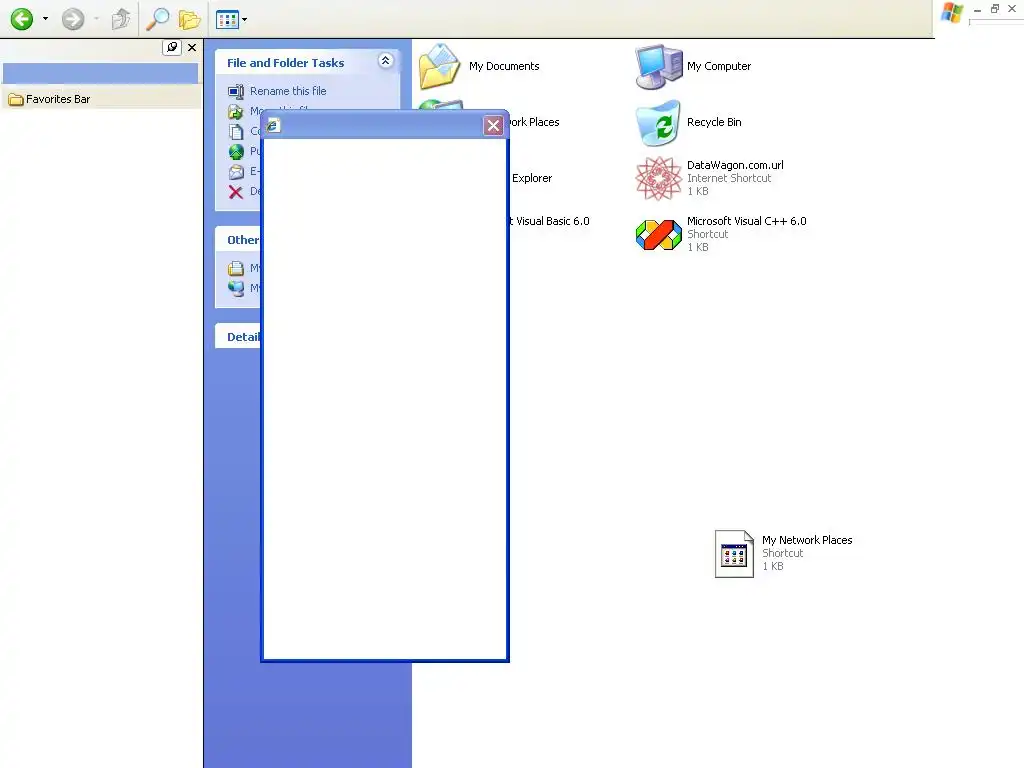The width and height of the screenshot is (1024, 768).
Task: Click the Windows flag logo throbber
Action: coord(952,13)
